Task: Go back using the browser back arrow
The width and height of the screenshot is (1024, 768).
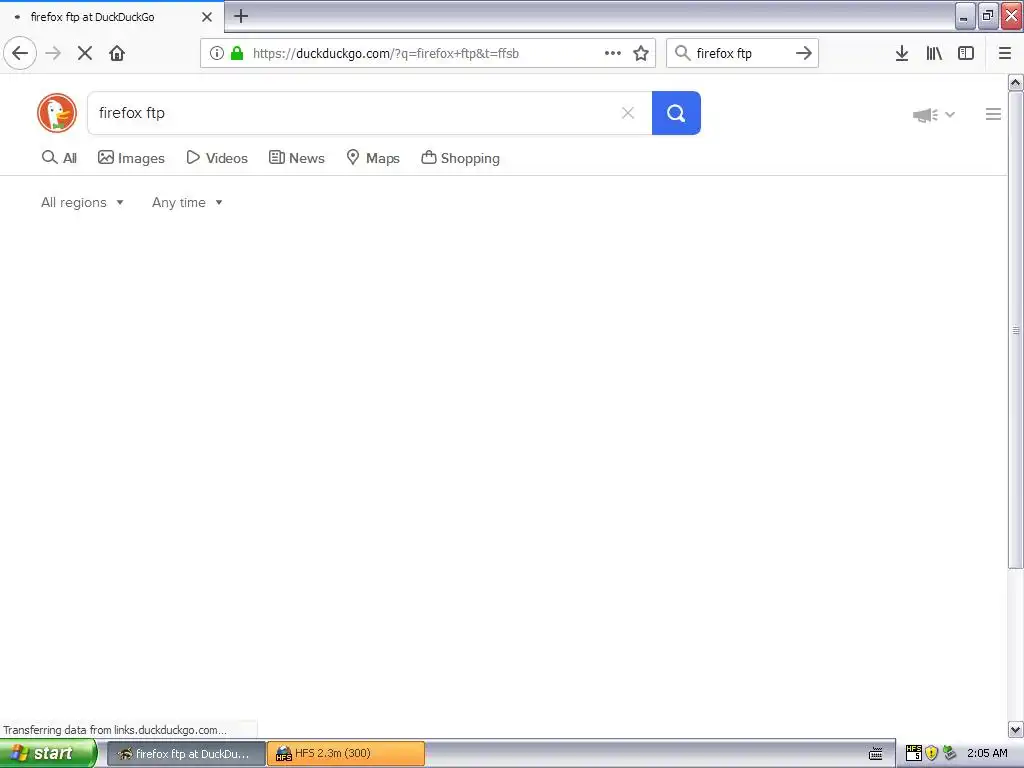Action: coord(20,53)
